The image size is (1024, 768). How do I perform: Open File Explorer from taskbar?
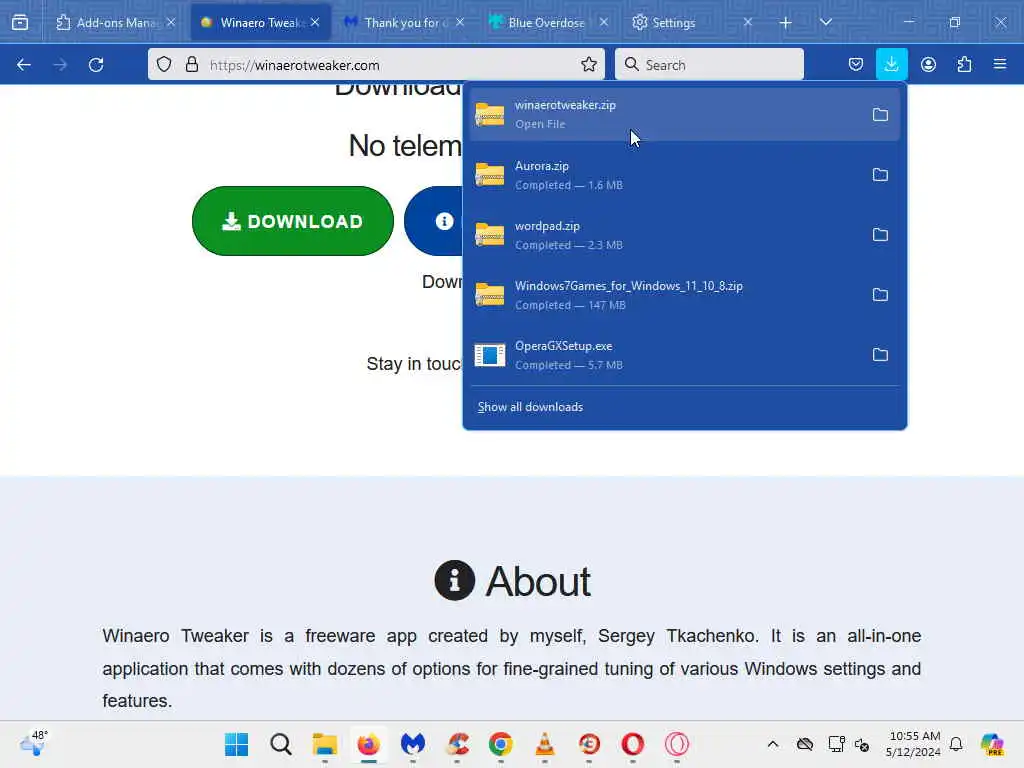(x=325, y=744)
